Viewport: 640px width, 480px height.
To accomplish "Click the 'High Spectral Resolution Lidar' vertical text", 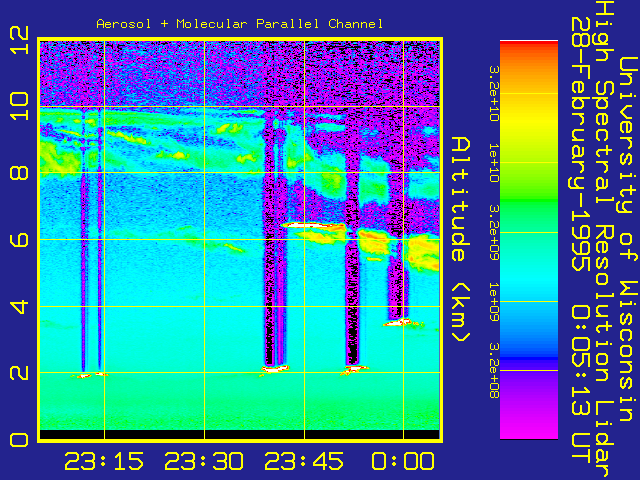I will pos(604,241).
